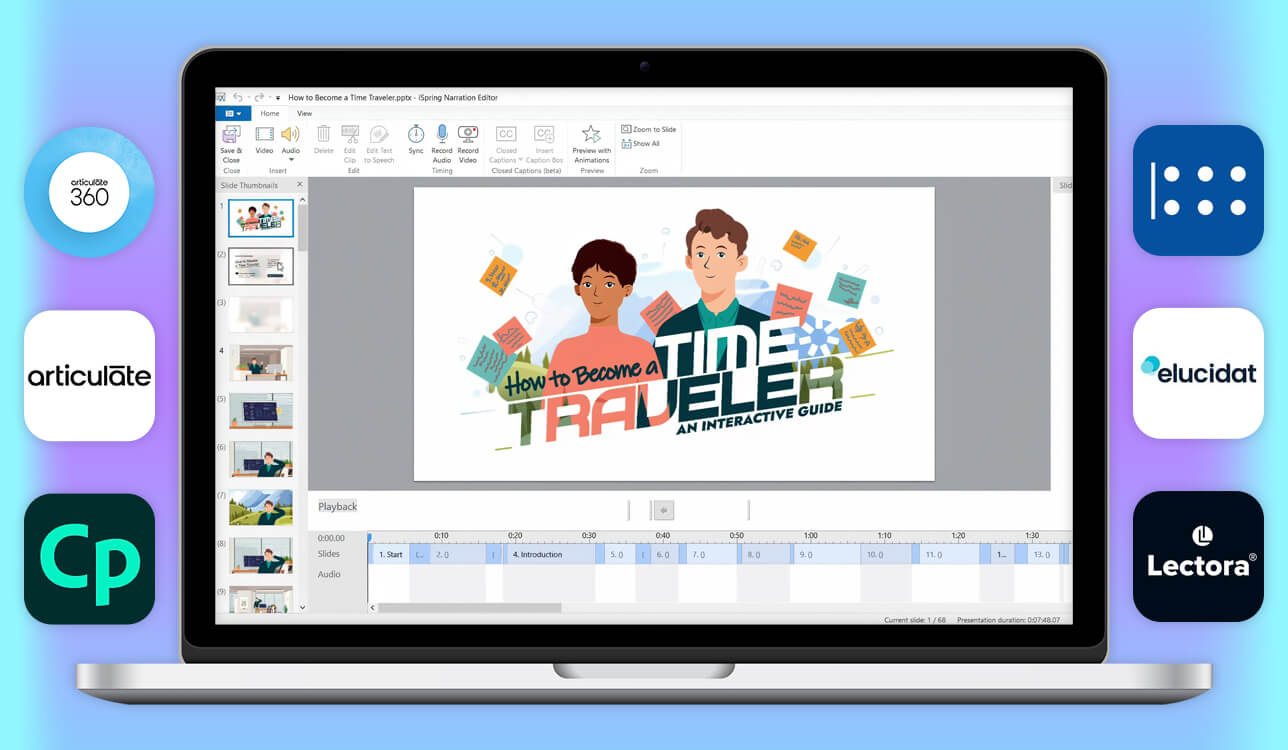Screen dimensions: 1288x750
Task: Click the Articulate logo tile
Action: click(89, 375)
